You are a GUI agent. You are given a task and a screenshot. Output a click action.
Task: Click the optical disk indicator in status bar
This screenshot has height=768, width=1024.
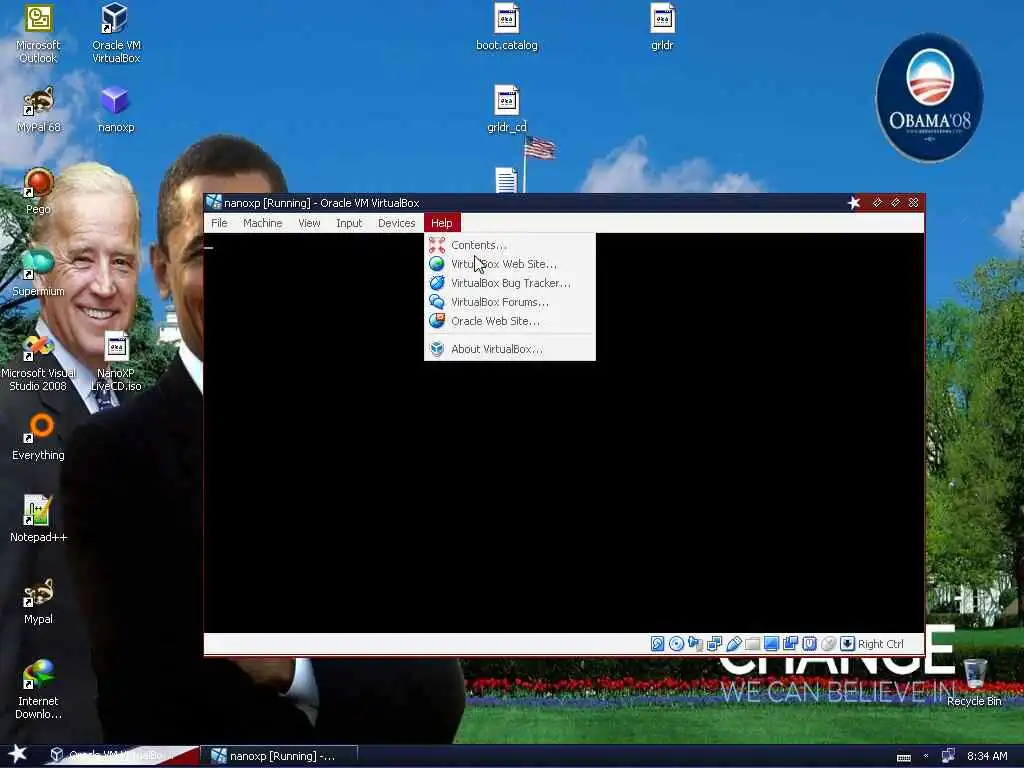point(677,644)
